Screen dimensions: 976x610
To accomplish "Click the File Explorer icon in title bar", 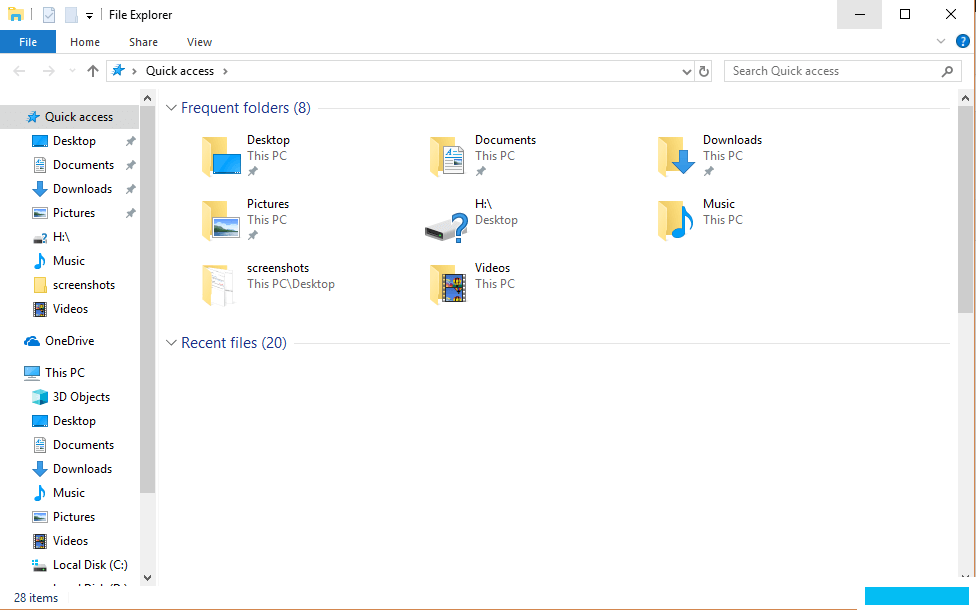I will coord(16,14).
